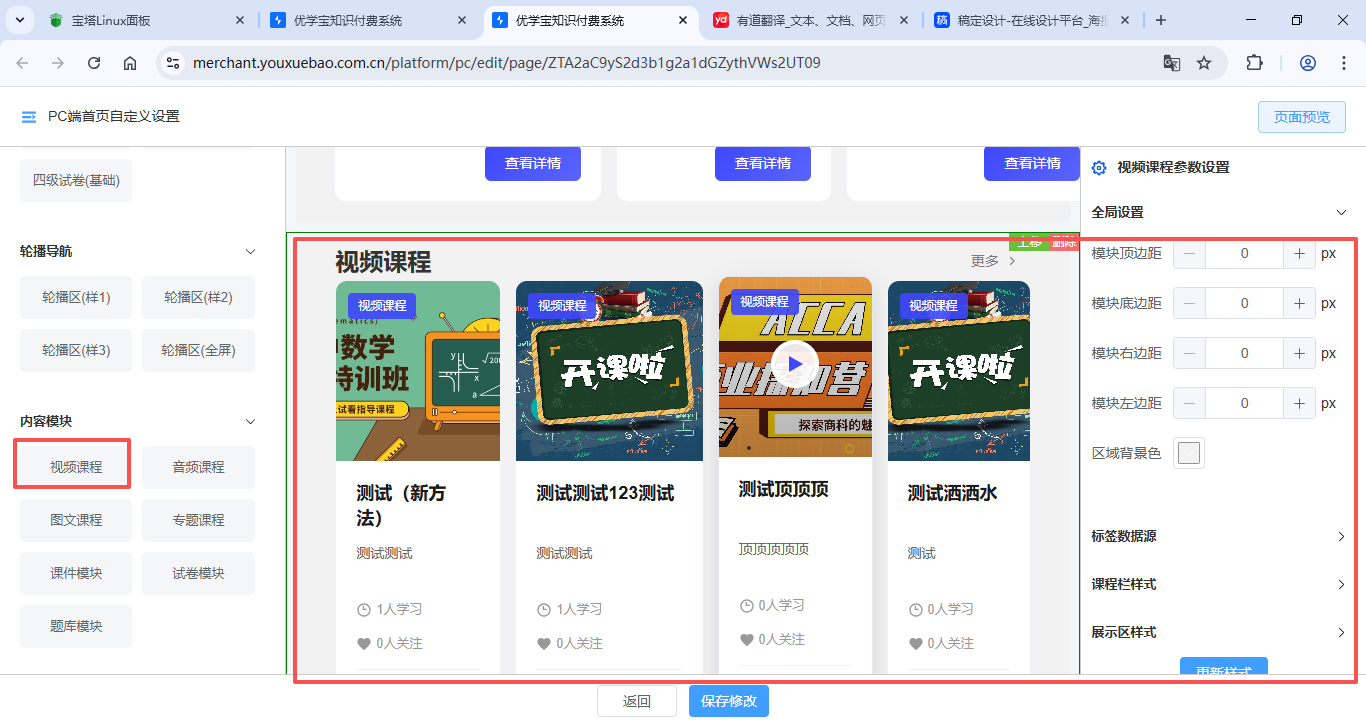Click the 保存修改 button
Image resolution: width=1366 pixels, height=728 pixels.
pos(728,701)
